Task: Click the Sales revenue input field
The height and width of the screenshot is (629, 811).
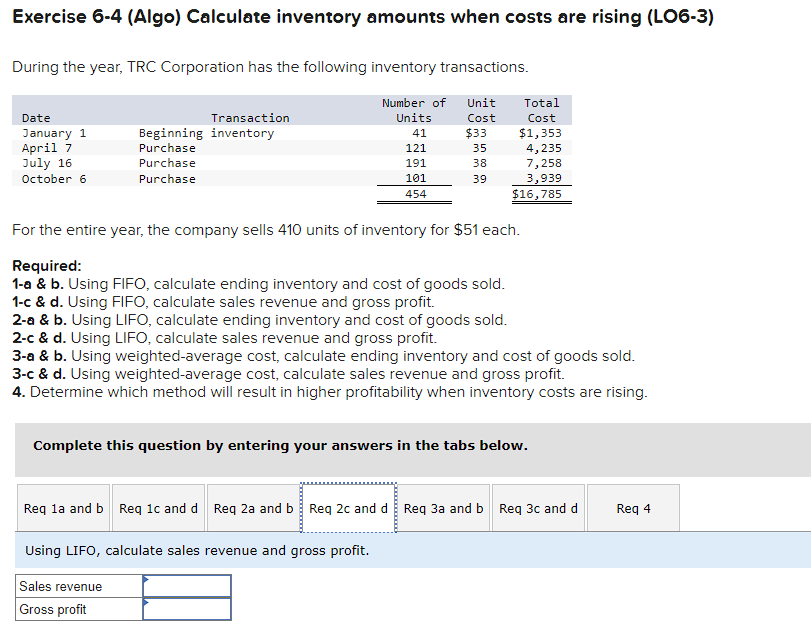Action: click(187, 586)
